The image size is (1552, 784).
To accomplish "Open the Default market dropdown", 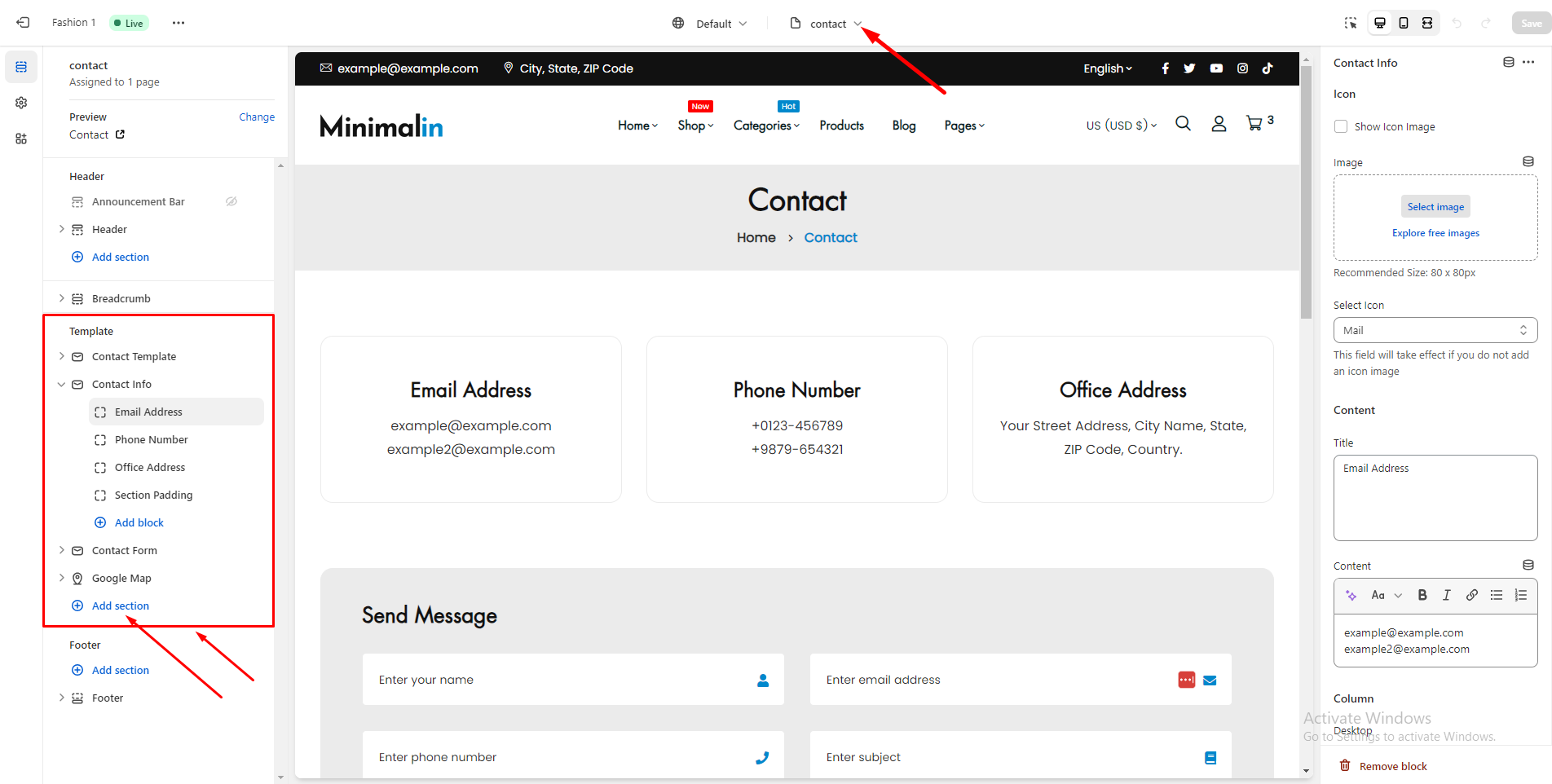I will pos(709,24).
